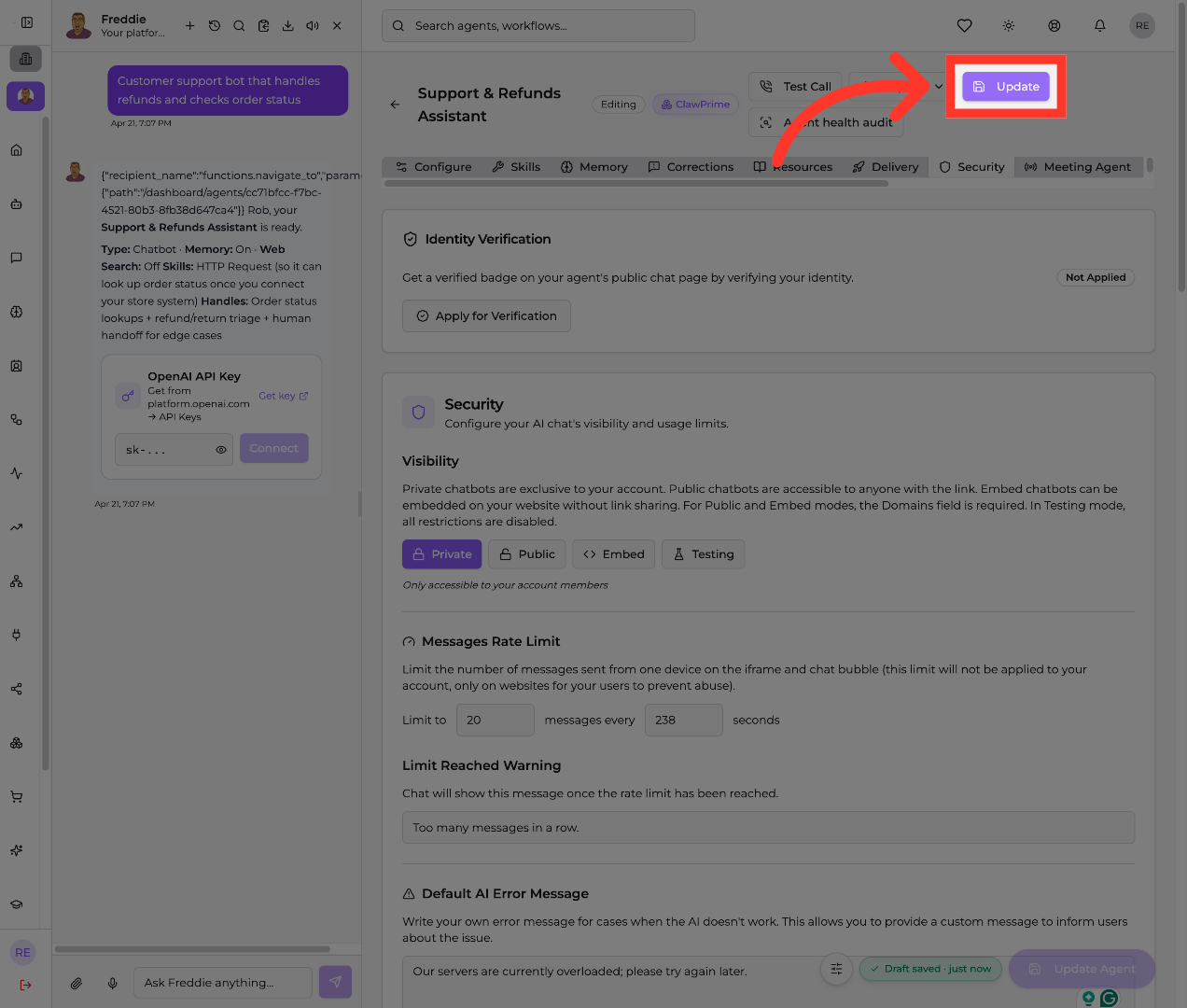Image resolution: width=1187 pixels, height=1008 pixels.
Task: Toggle Freddie's voice speaker icon
Action: (x=313, y=26)
